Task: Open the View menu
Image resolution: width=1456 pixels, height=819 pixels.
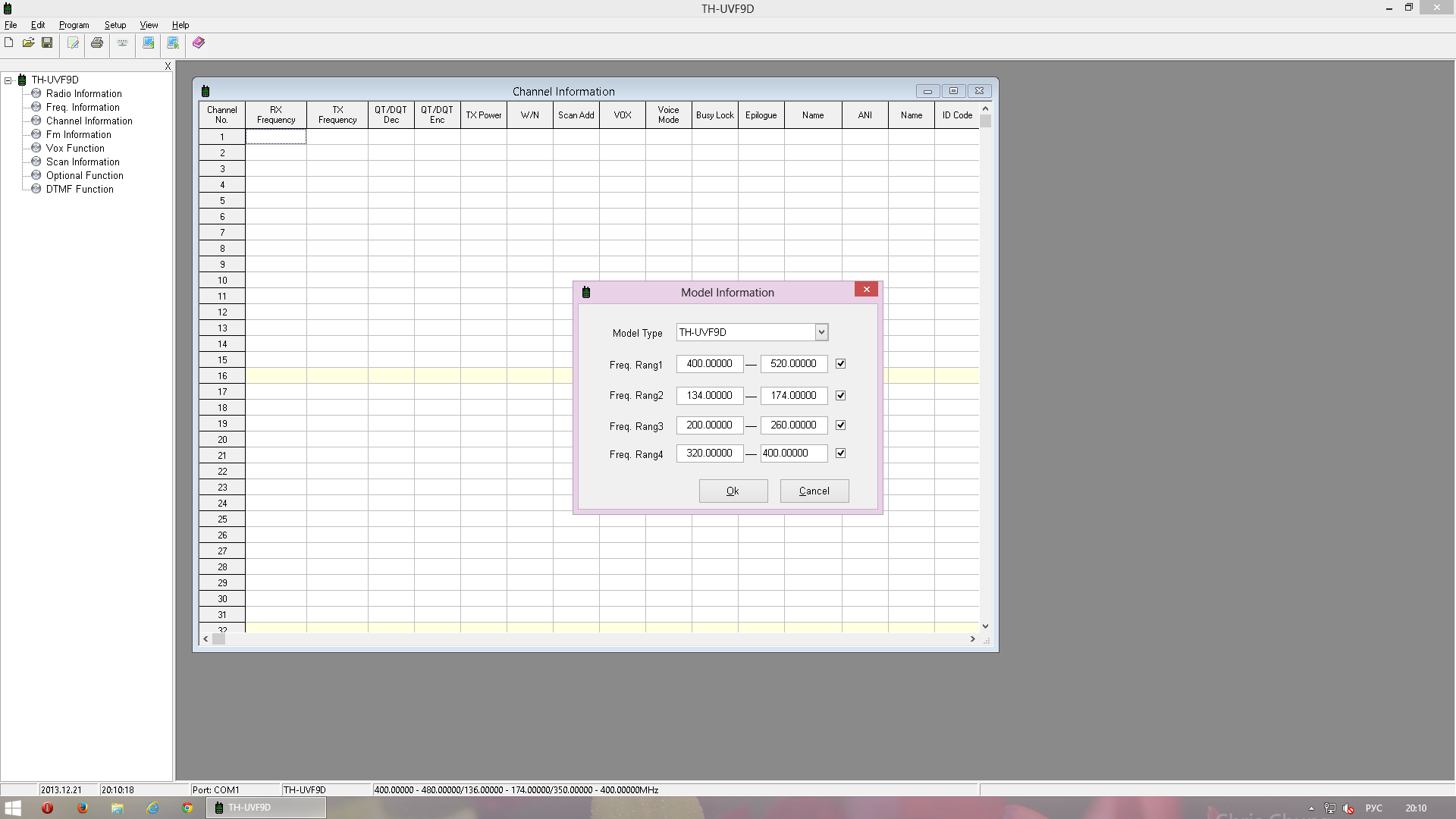Action: pyautogui.click(x=149, y=25)
